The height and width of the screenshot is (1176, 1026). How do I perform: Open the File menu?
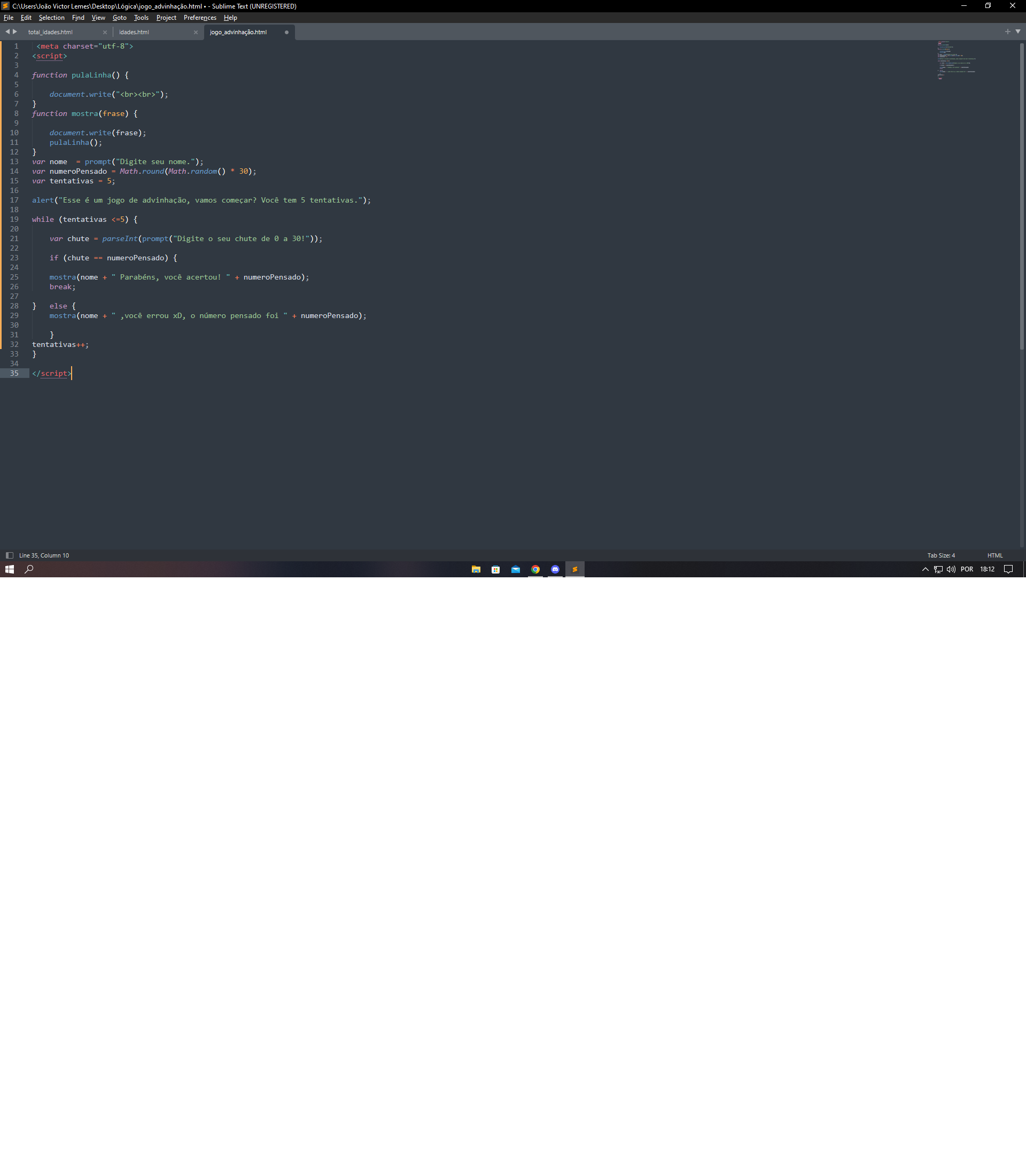(8, 18)
